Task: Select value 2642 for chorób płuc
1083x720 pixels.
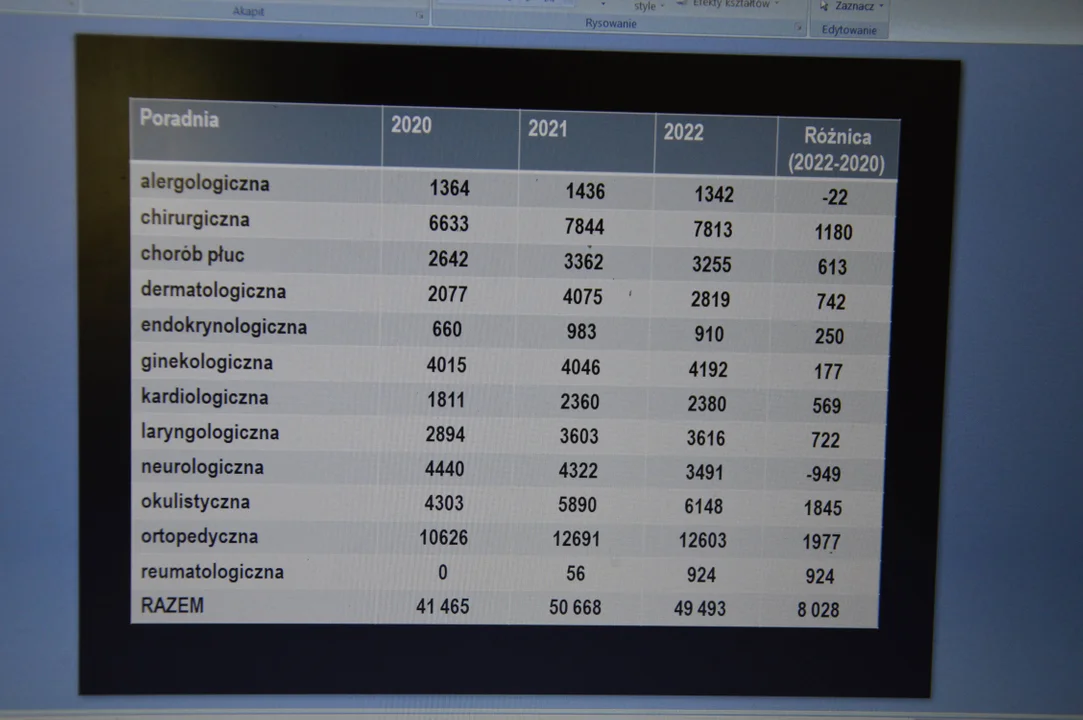Action: [448, 259]
